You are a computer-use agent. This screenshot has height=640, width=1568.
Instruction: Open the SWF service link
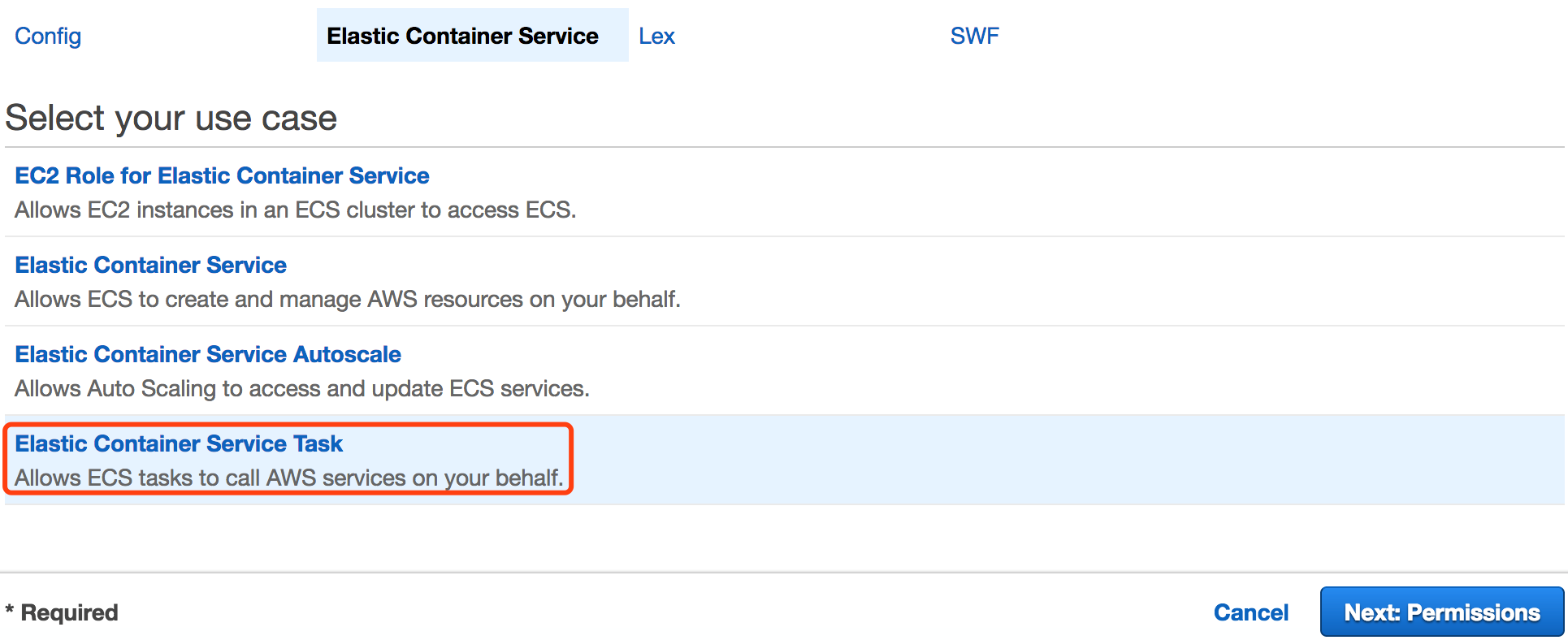[974, 36]
